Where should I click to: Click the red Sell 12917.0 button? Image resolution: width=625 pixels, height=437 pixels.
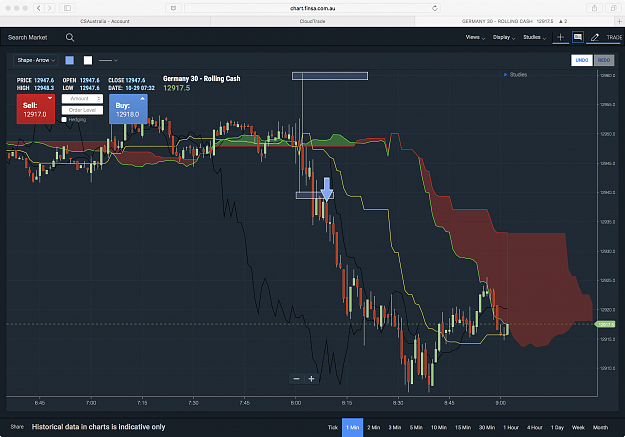36,109
